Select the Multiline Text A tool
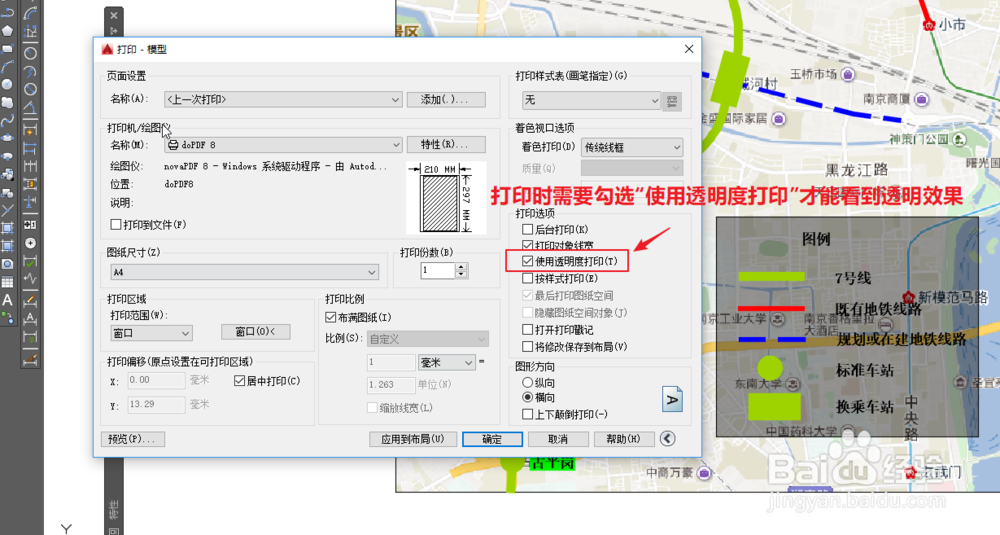 point(7,299)
